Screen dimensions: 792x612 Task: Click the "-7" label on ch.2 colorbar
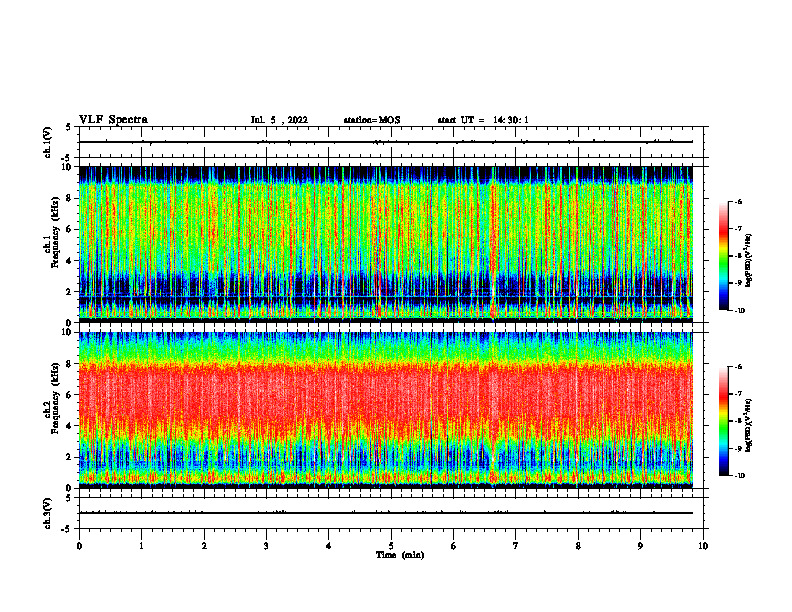pos(738,394)
